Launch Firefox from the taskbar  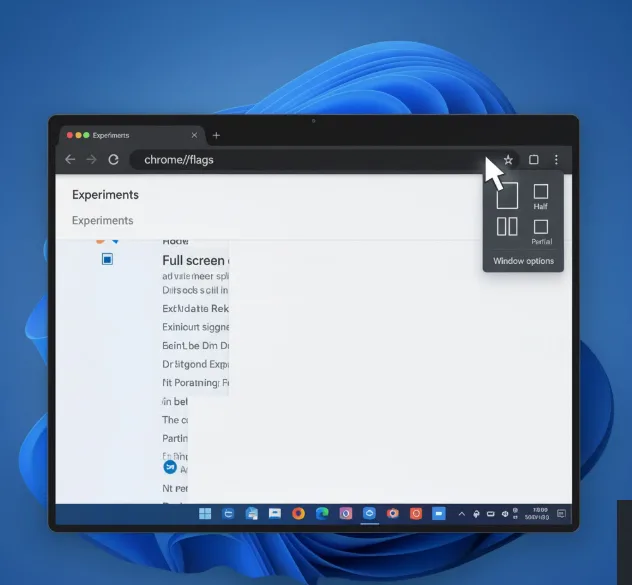[298, 514]
